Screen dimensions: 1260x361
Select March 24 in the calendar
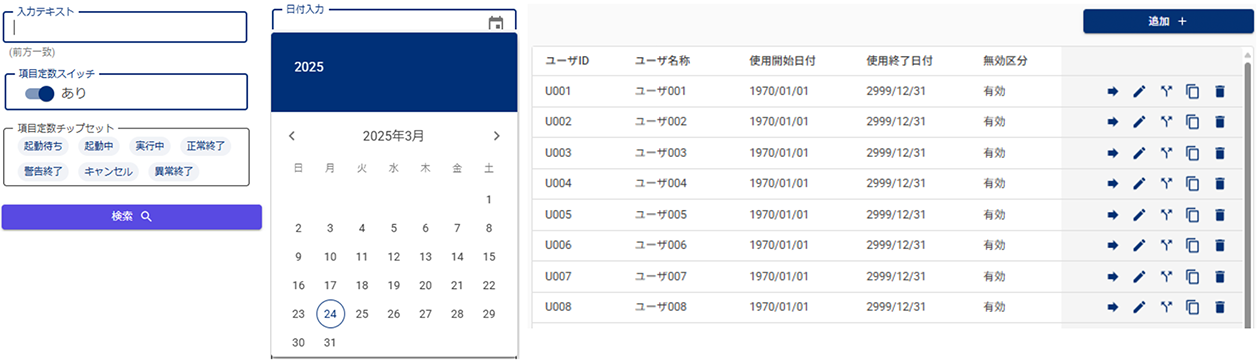(330, 313)
